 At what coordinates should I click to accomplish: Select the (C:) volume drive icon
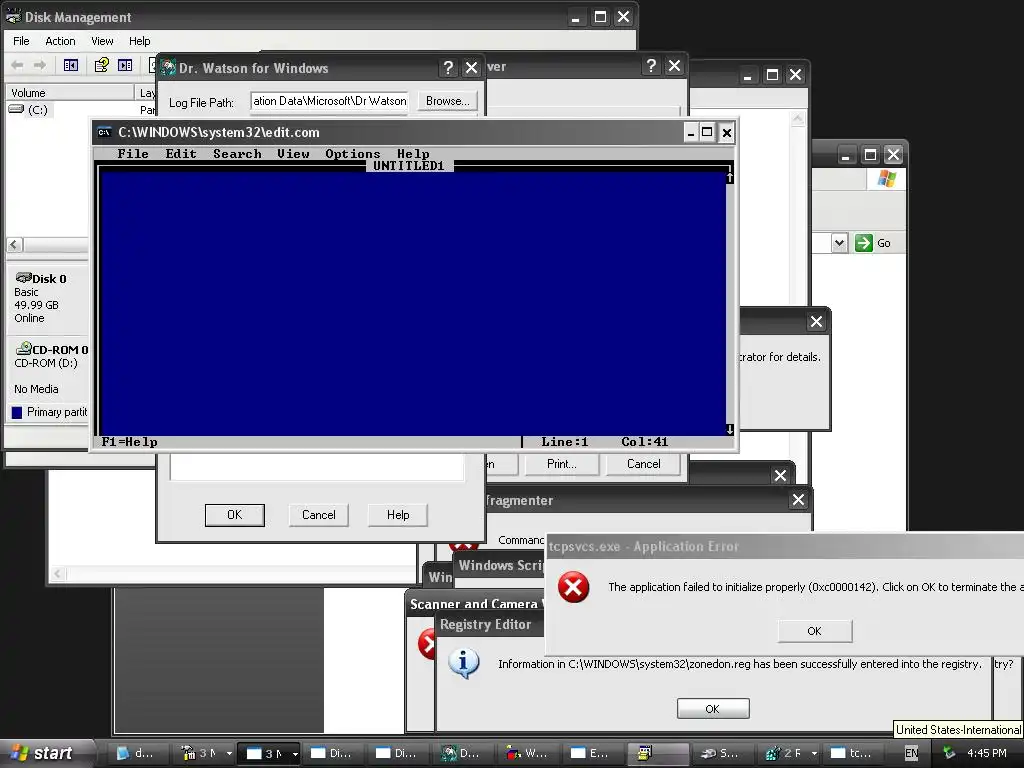[x=16, y=109]
